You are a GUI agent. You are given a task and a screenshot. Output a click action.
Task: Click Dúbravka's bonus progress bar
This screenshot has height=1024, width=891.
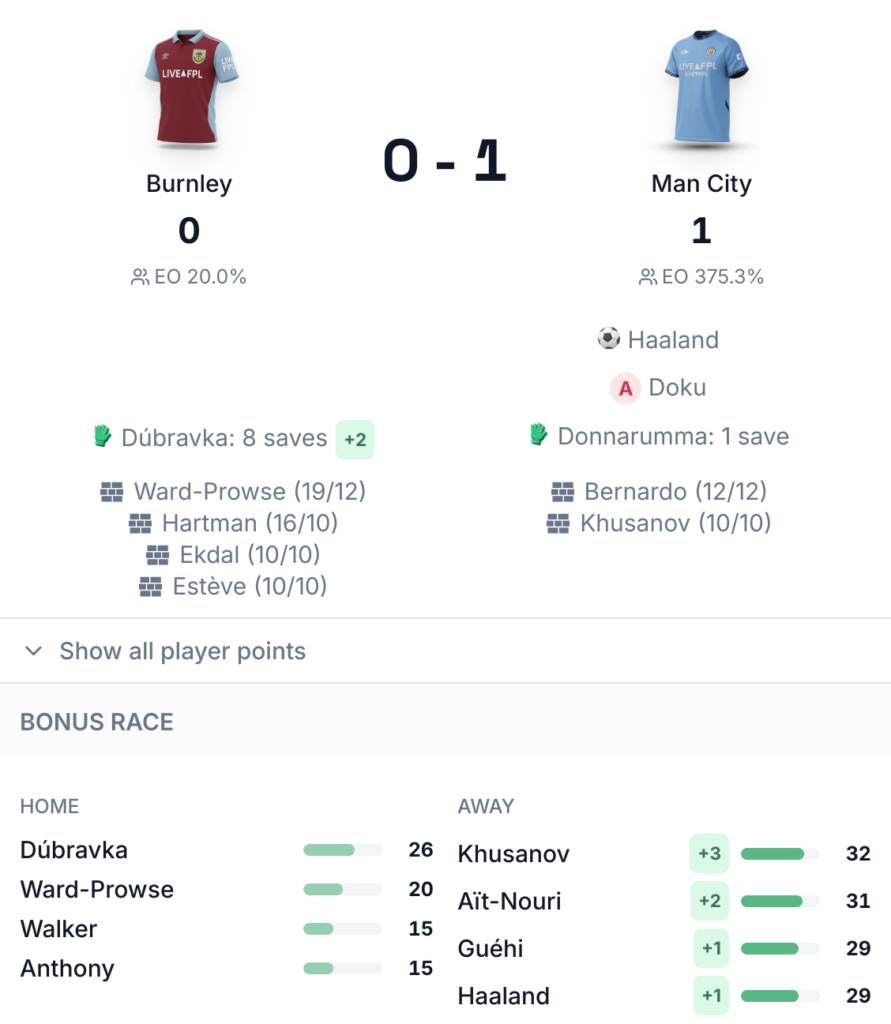click(x=342, y=850)
